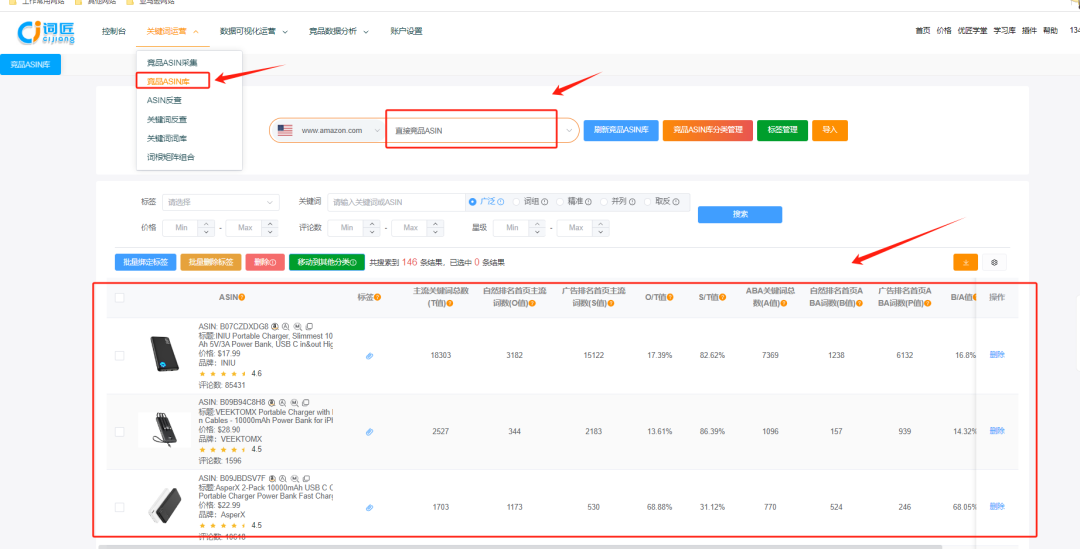Click the tag icon in AsperX row
This screenshot has width=1080, height=549.
click(369, 508)
